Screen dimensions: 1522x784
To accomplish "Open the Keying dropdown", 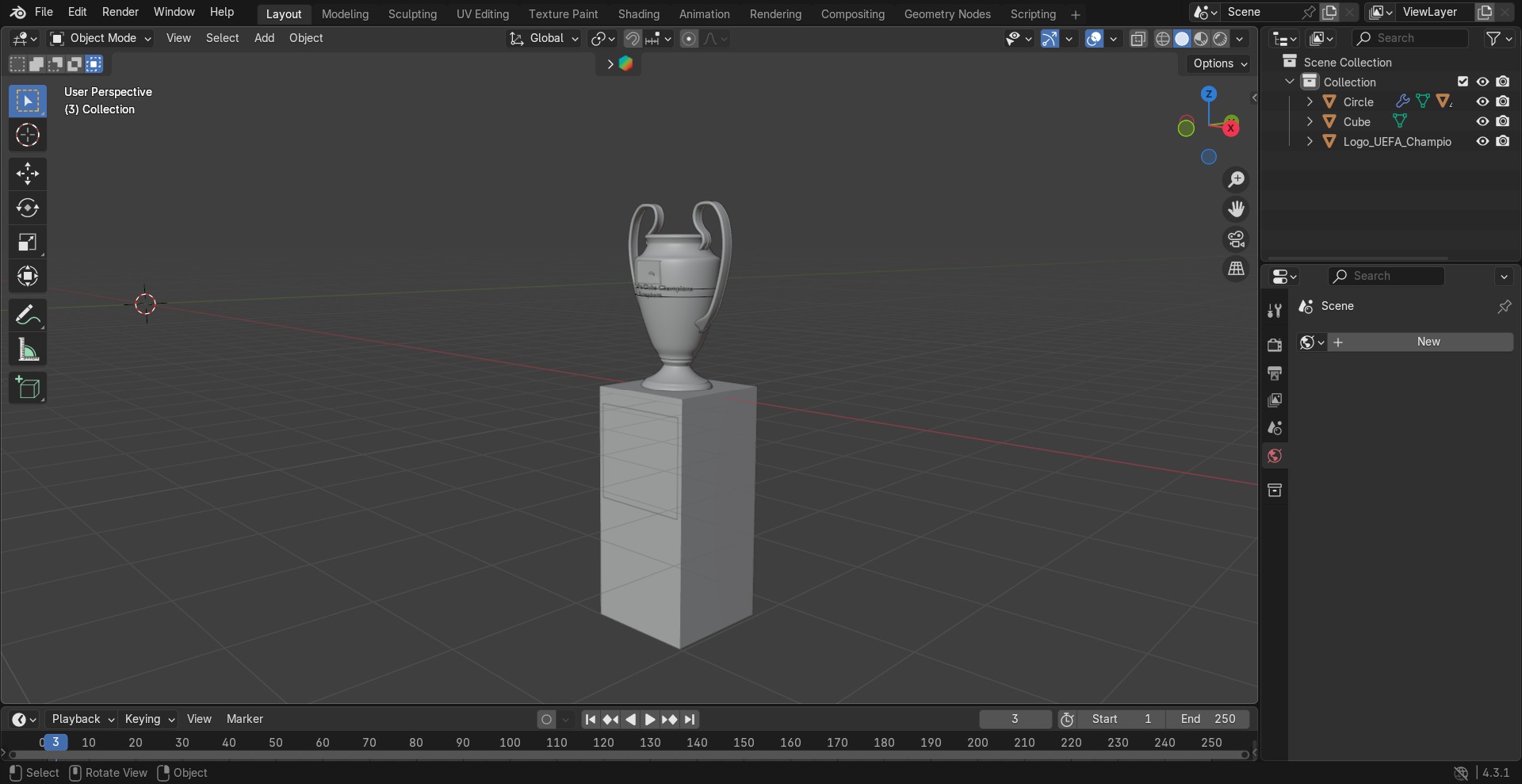I will point(149,719).
